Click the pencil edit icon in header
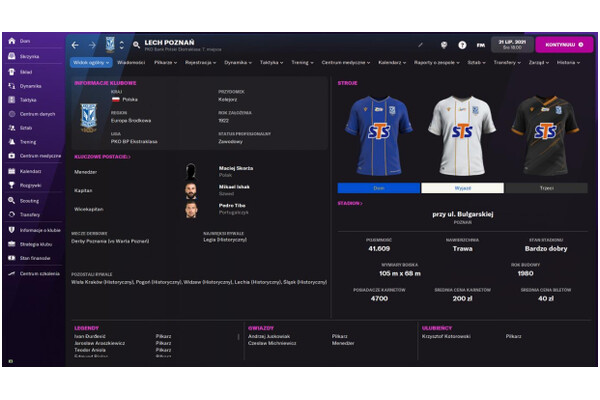The height and width of the screenshot is (400, 600). click(421, 45)
